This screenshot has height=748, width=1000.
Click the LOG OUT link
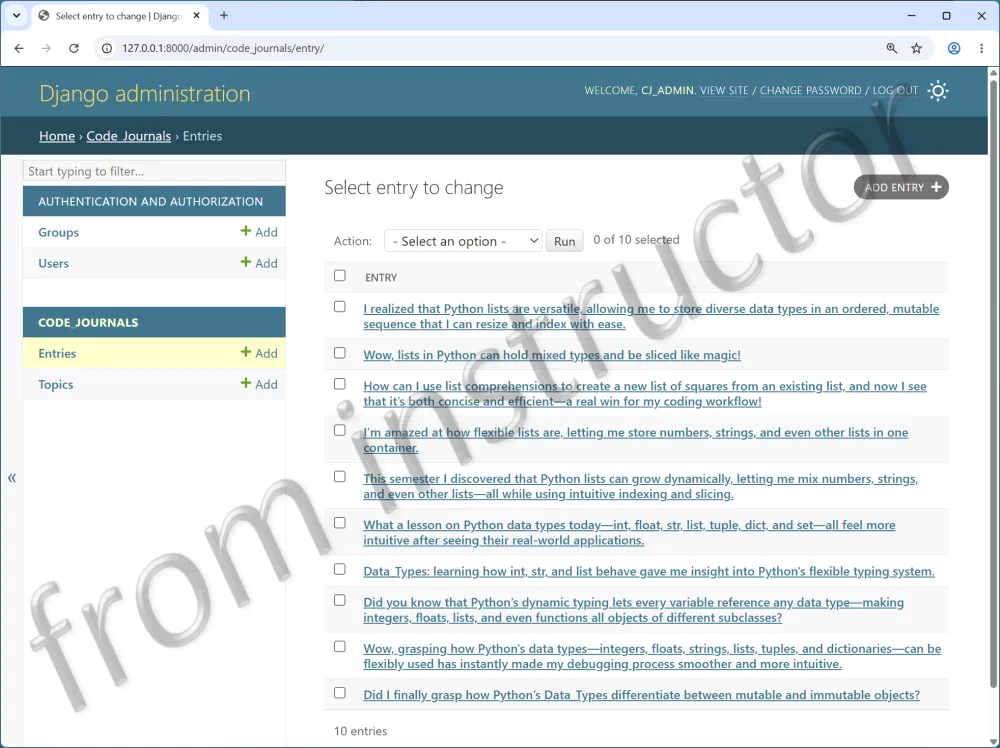coord(895,91)
